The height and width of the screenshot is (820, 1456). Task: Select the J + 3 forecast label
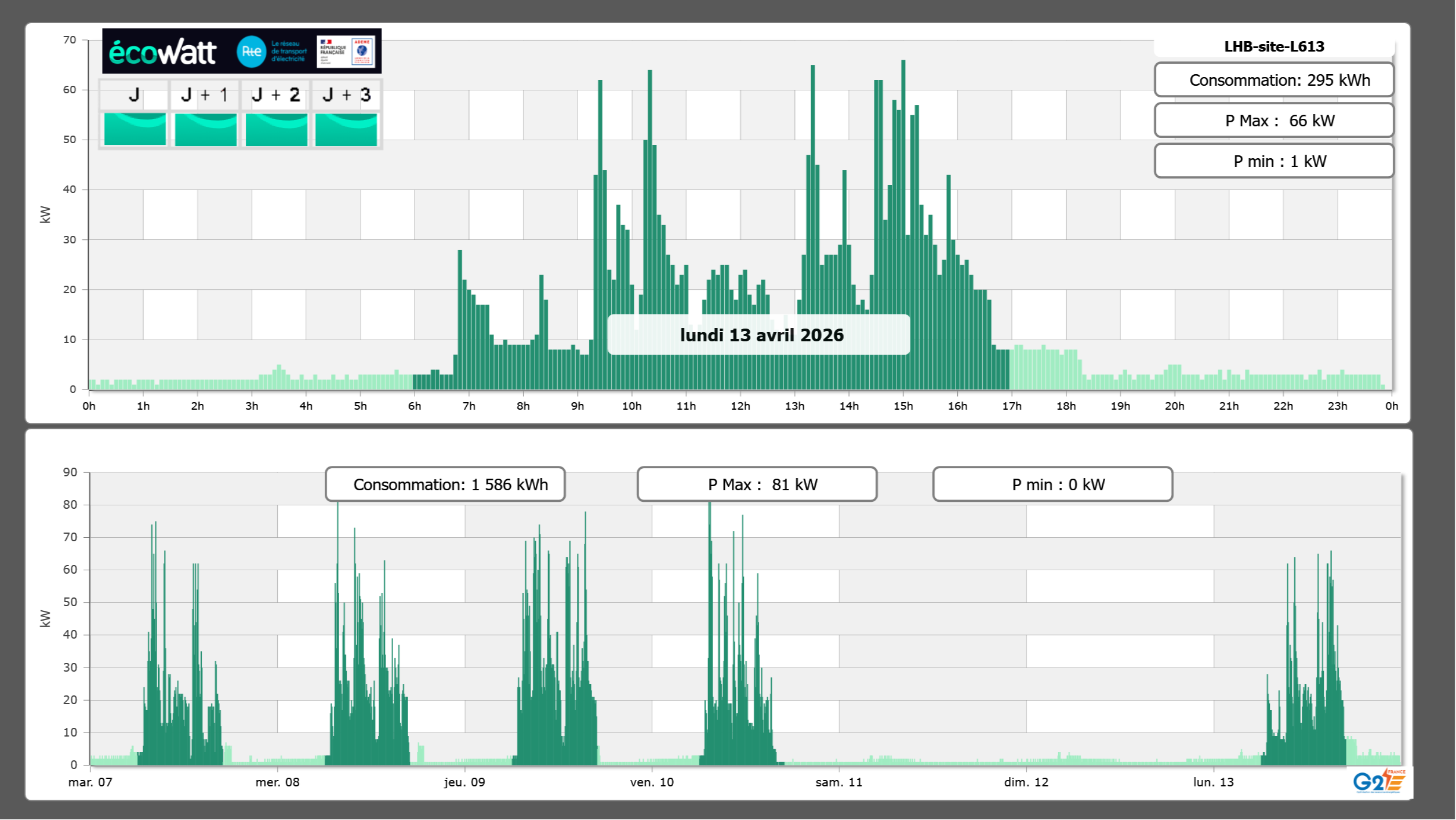(x=346, y=94)
